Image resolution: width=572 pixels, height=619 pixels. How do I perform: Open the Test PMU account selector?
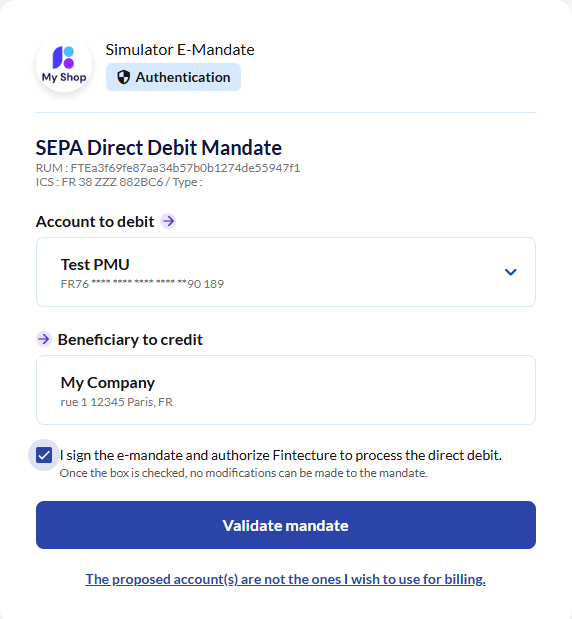[286, 272]
